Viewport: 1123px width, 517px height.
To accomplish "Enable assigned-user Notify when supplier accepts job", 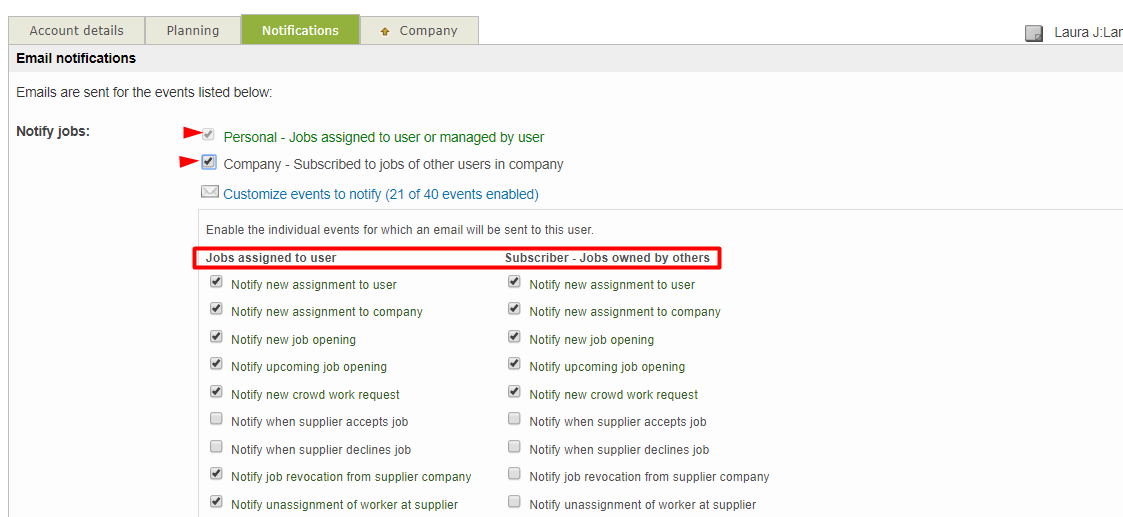I will coord(216,420).
